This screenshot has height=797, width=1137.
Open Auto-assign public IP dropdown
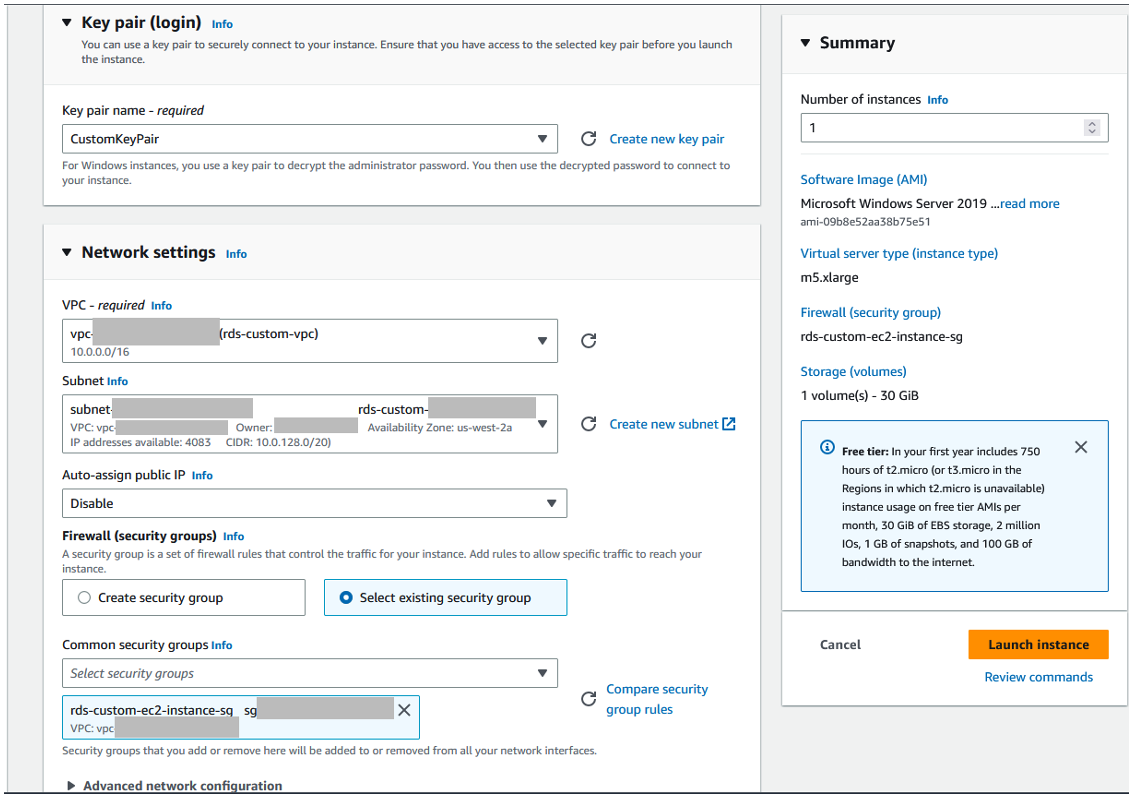[314, 503]
